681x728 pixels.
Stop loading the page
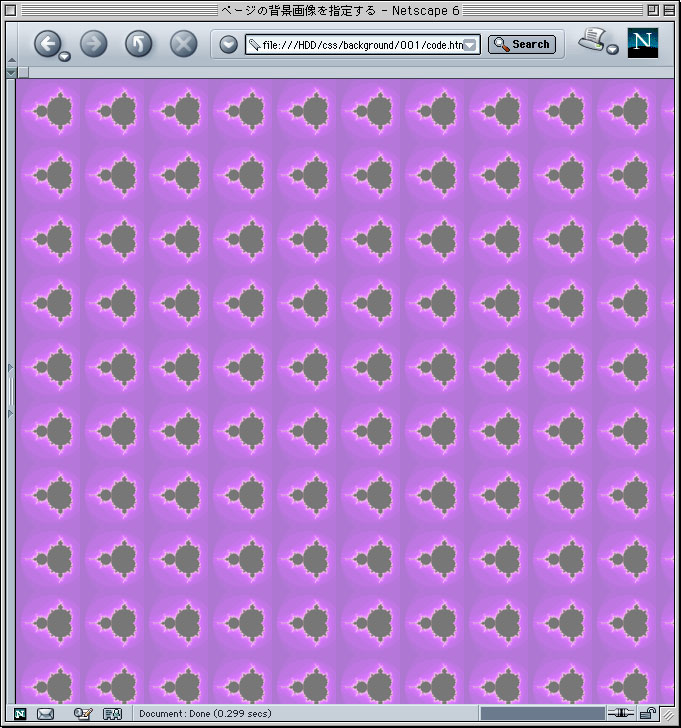[x=183, y=43]
